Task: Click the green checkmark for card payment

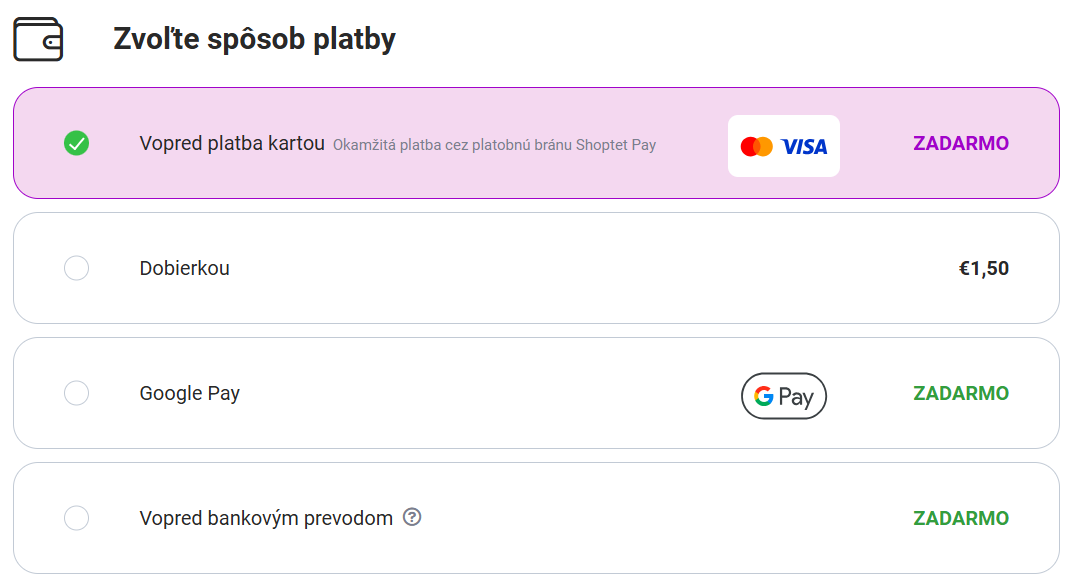Action: click(x=76, y=143)
